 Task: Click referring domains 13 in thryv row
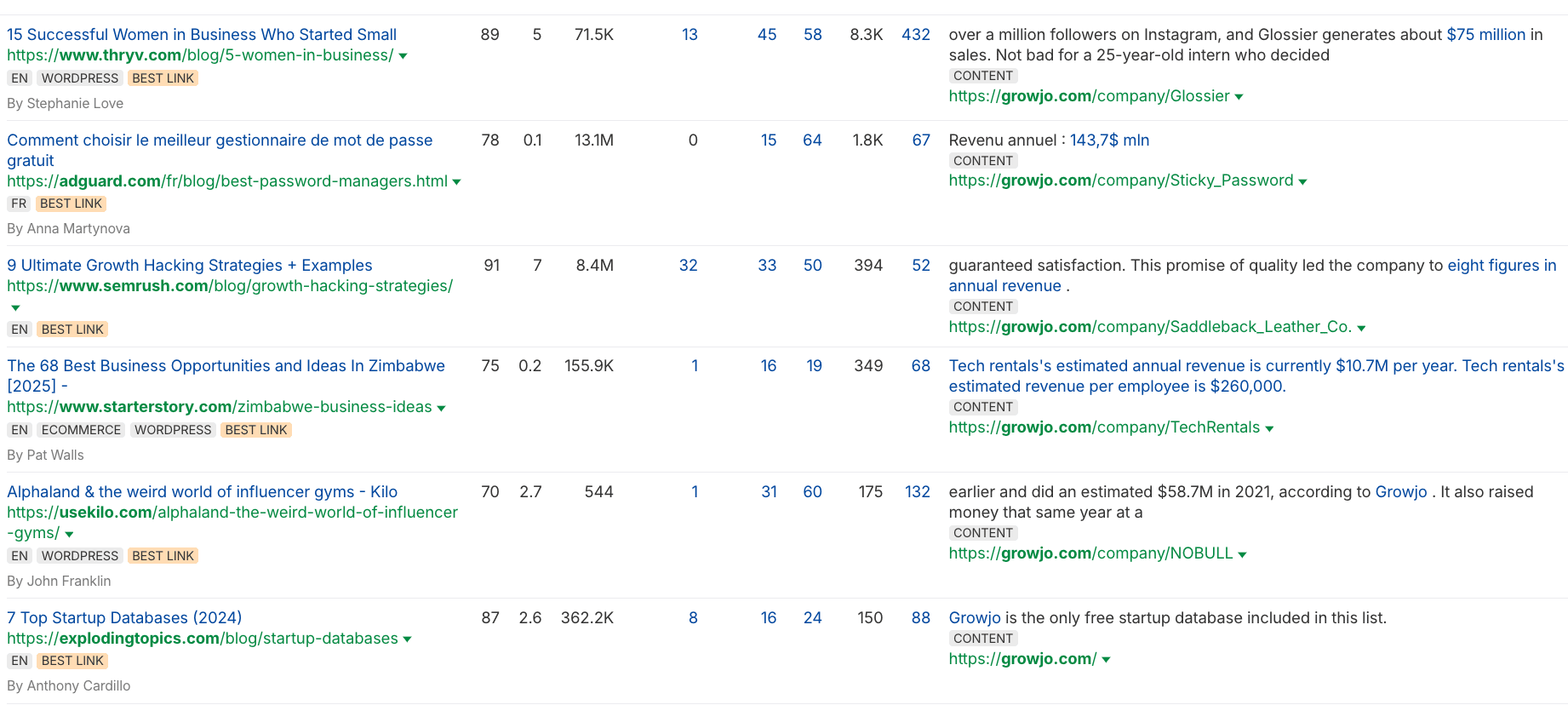(x=690, y=35)
